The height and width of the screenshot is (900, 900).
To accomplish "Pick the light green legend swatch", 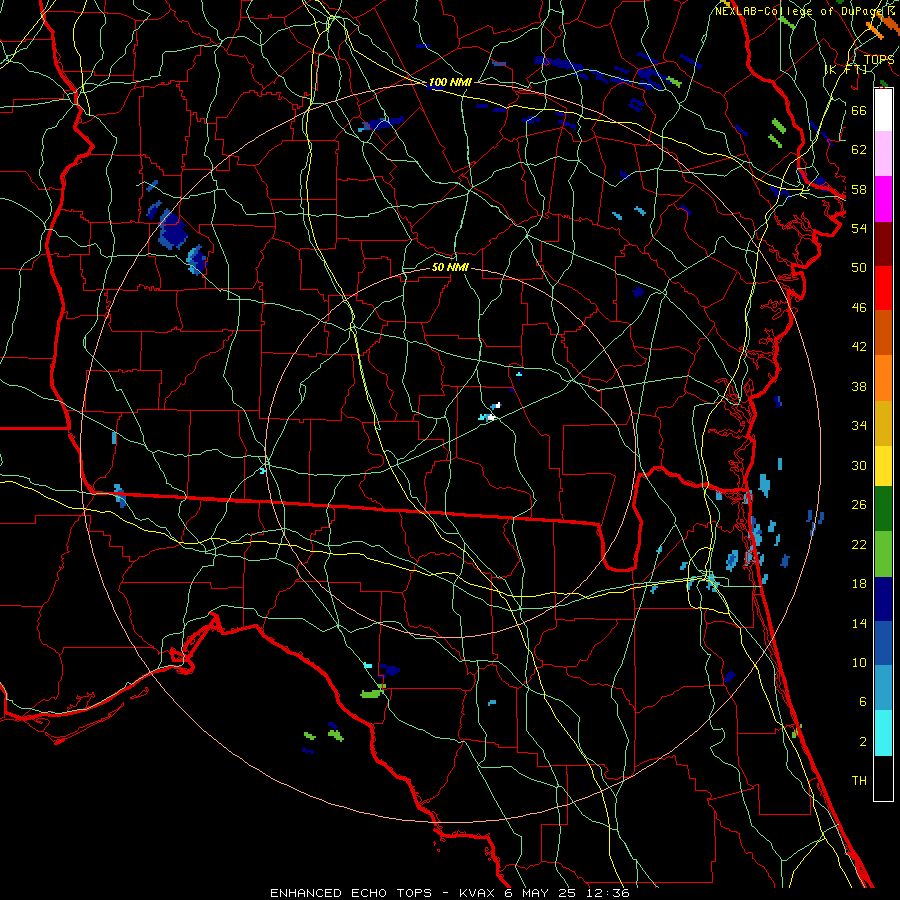I will click(x=883, y=554).
